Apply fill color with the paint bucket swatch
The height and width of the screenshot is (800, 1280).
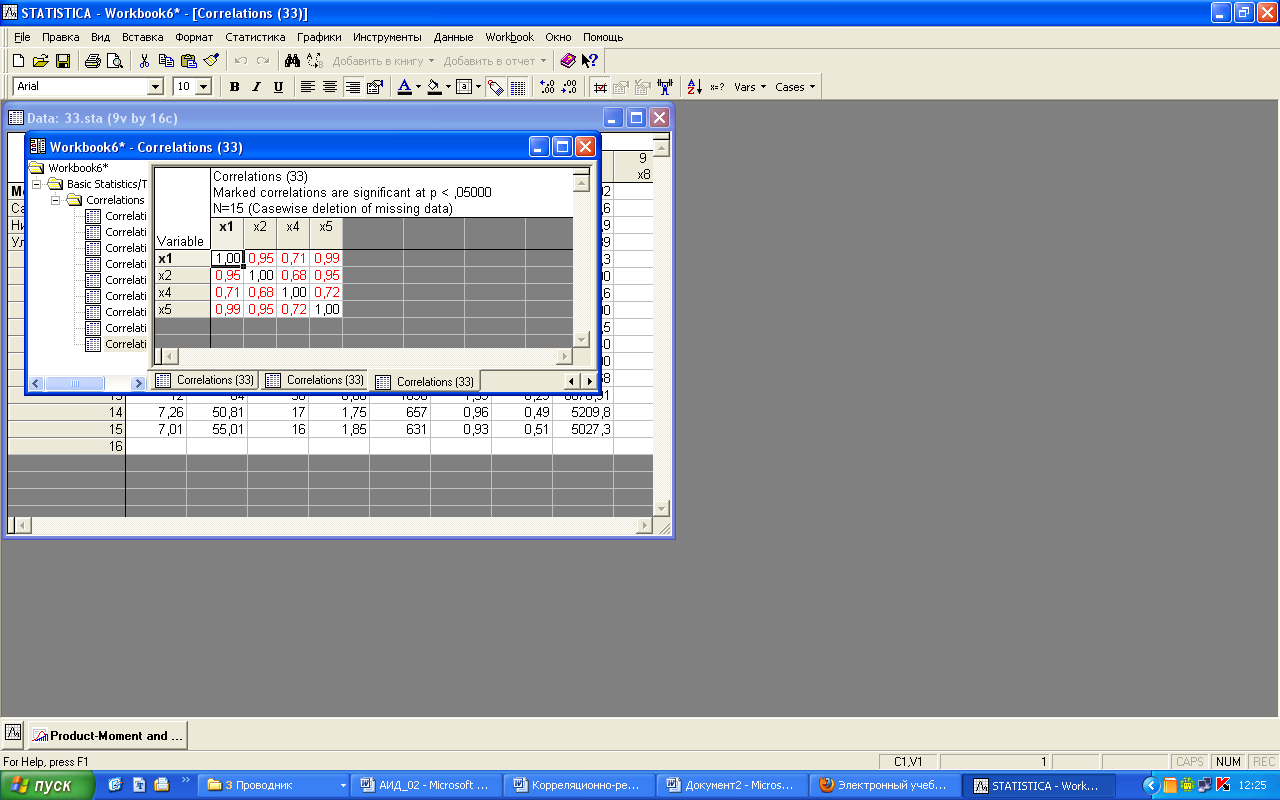click(x=434, y=87)
